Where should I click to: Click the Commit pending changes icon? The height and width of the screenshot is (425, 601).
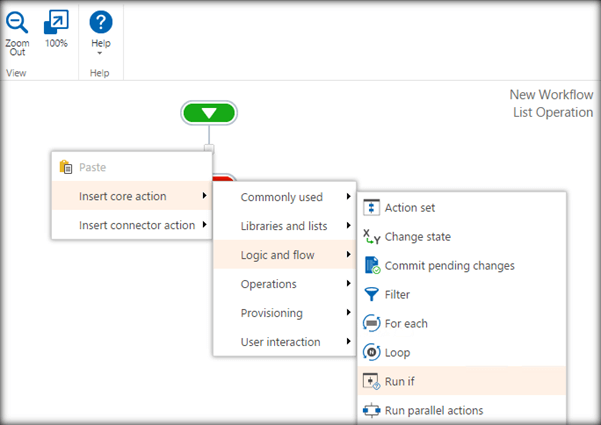coord(371,266)
